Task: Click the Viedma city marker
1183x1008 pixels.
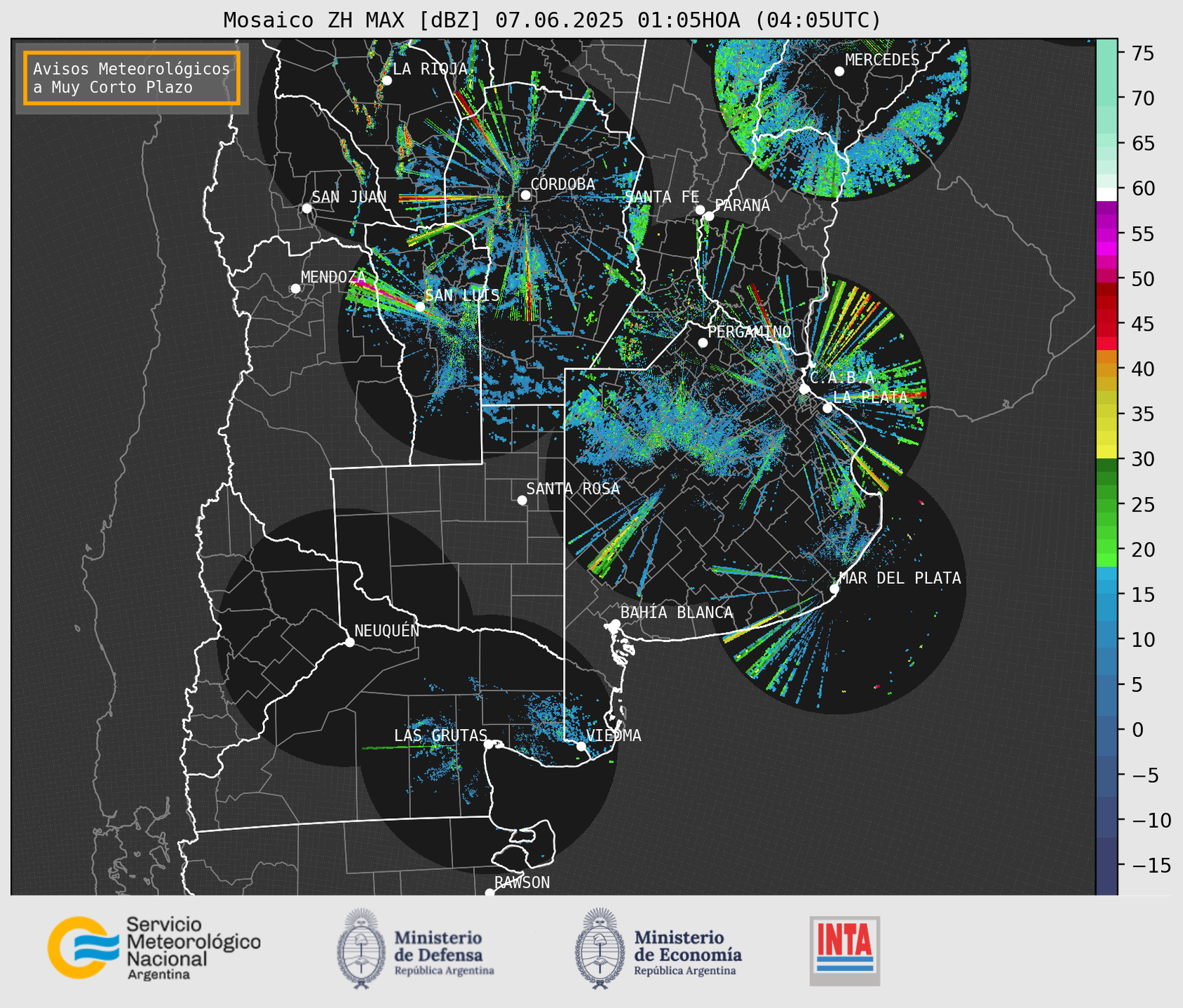Action: (581, 746)
